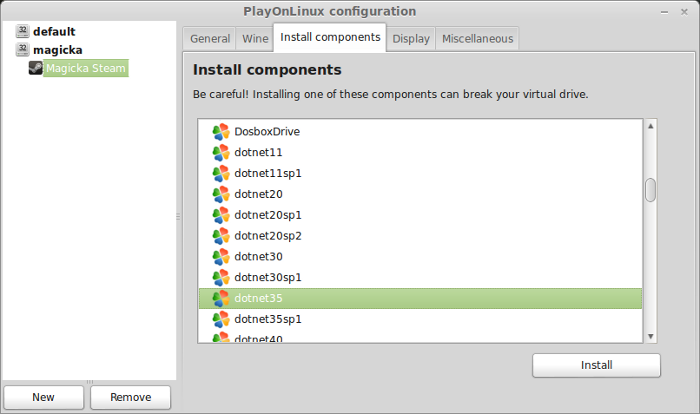Click the New button

click(43, 397)
